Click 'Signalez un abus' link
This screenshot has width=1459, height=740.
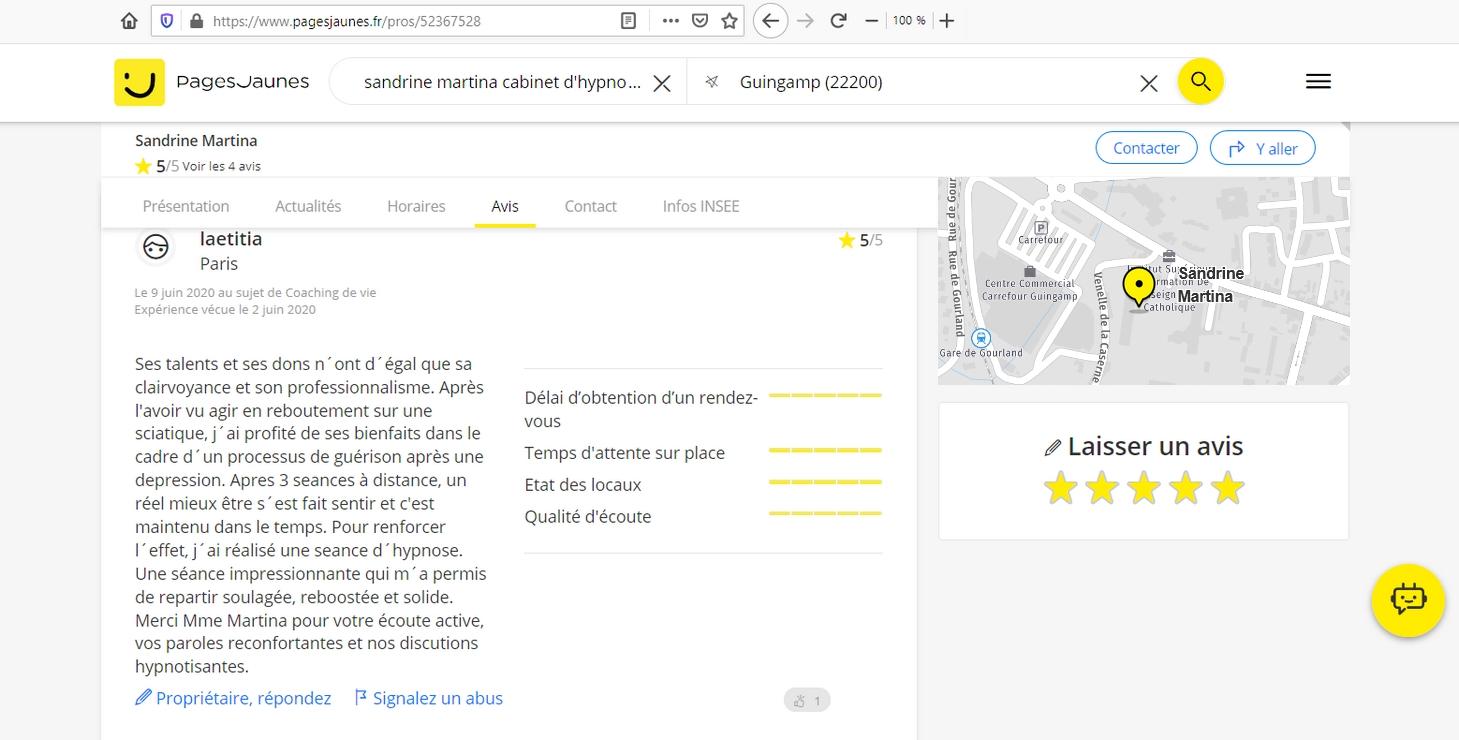(429, 698)
